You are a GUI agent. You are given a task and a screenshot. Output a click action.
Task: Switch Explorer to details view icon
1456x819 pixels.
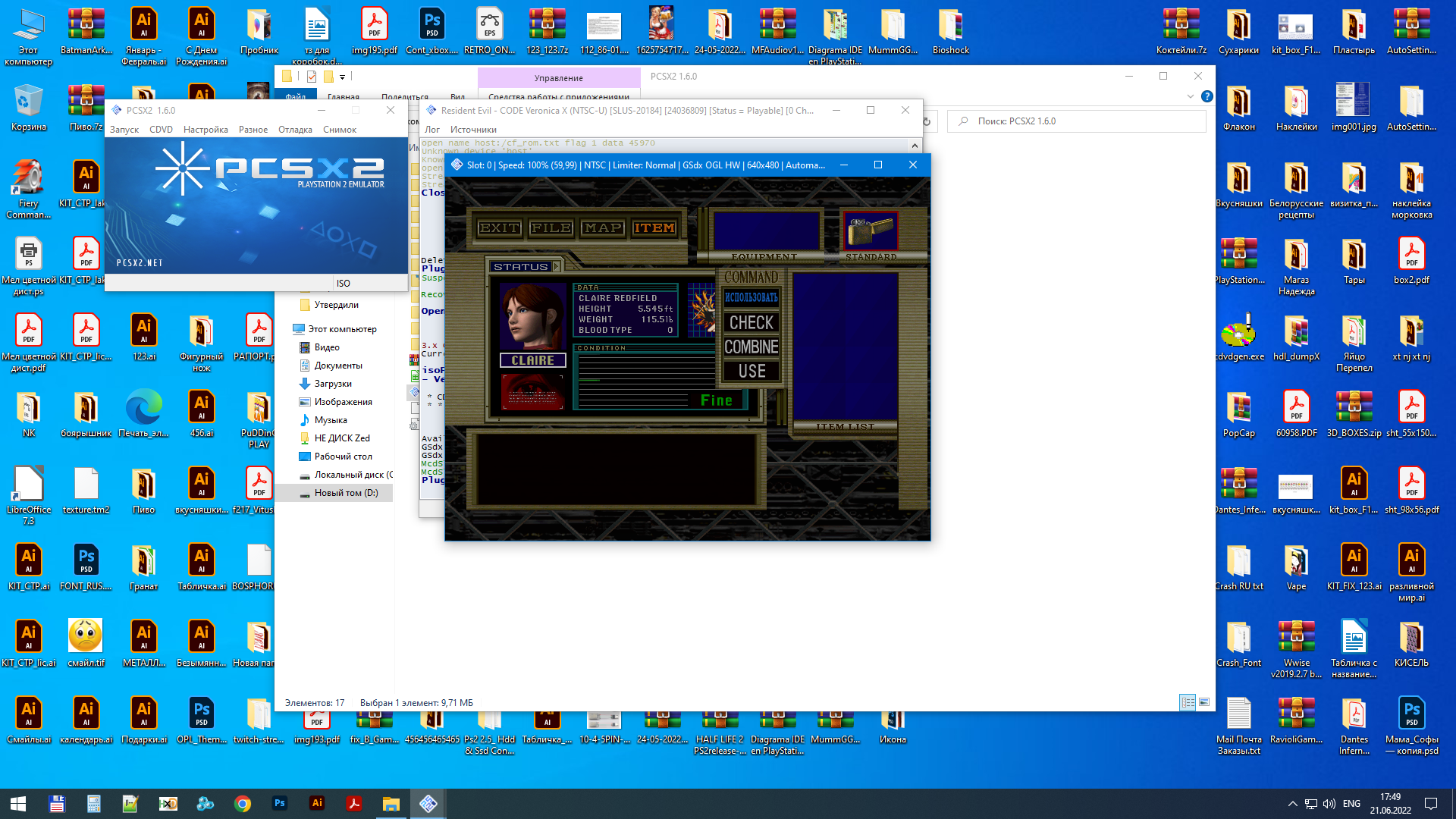coord(1188,702)
